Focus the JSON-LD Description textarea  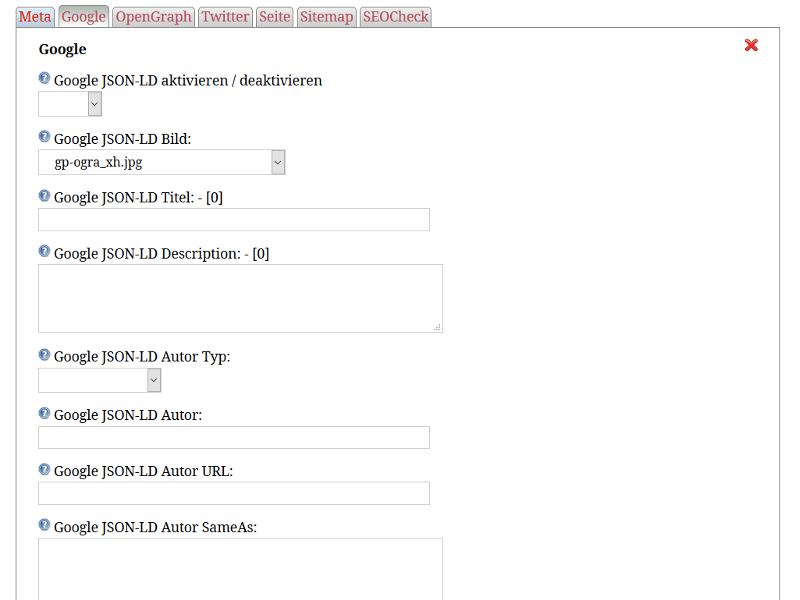tap(240, 298)
